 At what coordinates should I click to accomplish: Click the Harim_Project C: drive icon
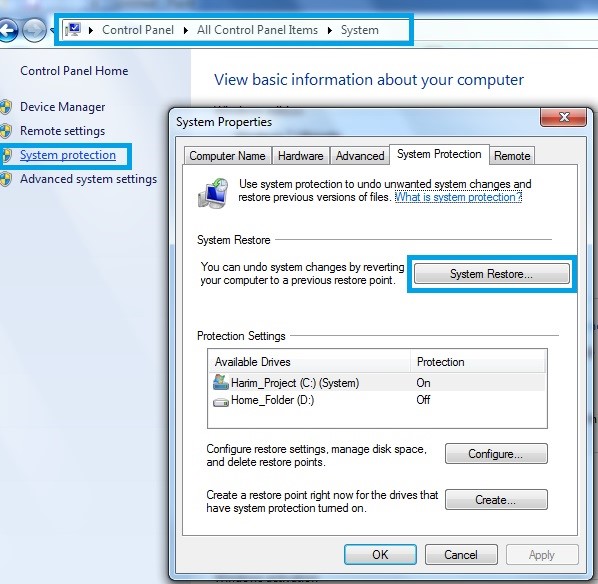(x=221, y=382)
